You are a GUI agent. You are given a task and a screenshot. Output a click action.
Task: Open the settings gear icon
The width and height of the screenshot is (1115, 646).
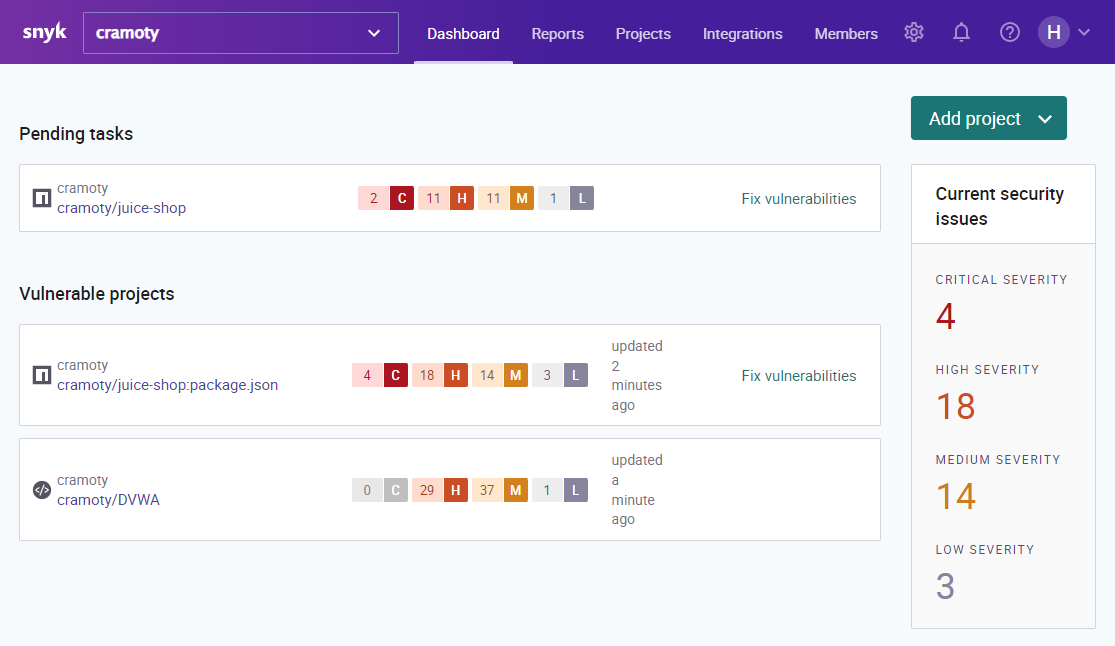[x=914, y=32]
